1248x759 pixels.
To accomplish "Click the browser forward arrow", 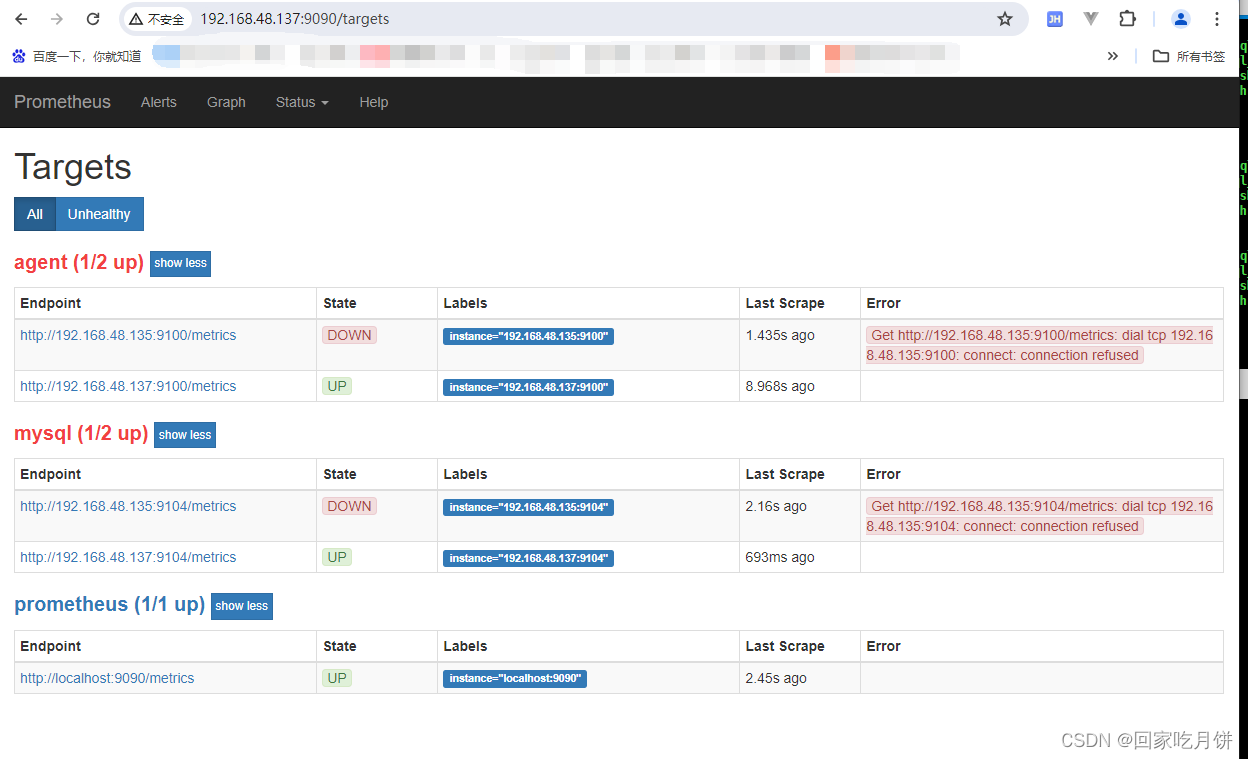I will pos(57,19).
